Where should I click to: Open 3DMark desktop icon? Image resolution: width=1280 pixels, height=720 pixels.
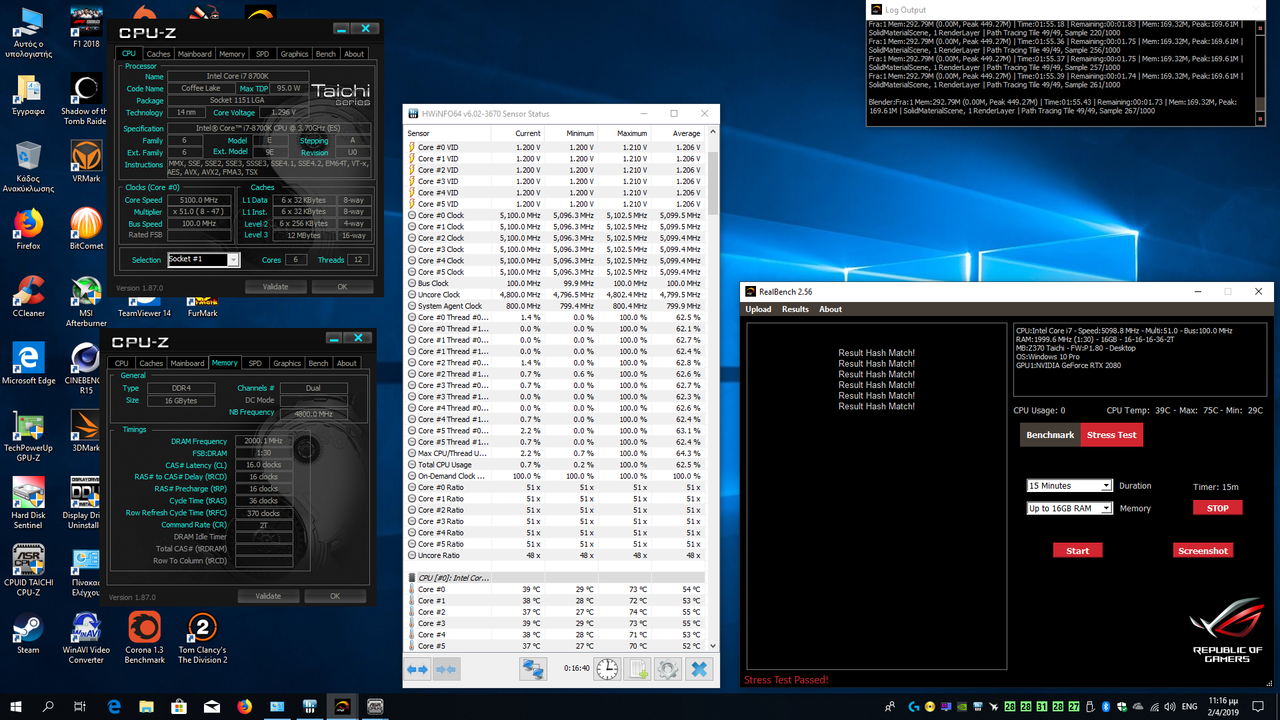[x=86, y=432]
